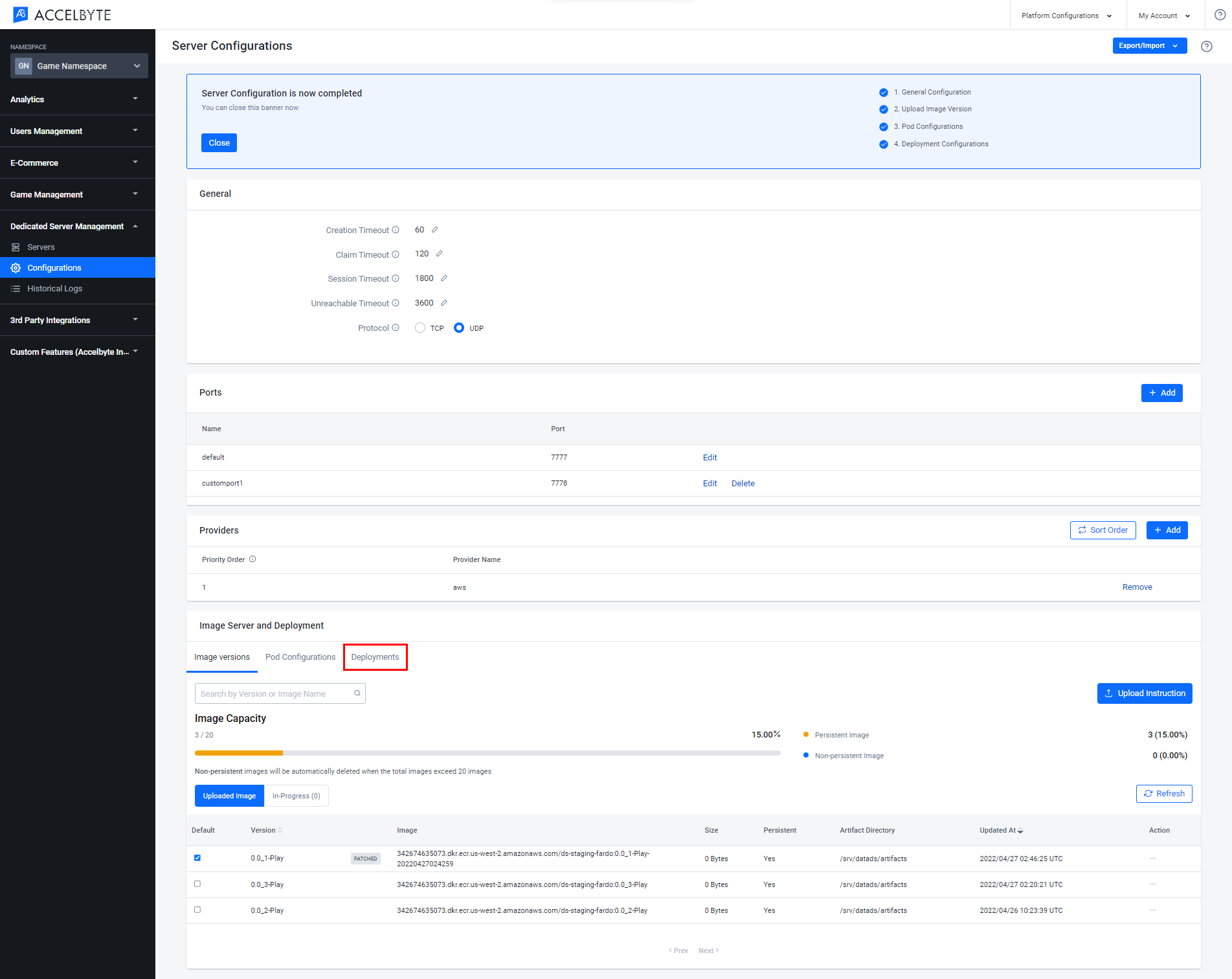This screenshot has height=979, width=1232.
Task: Remove the aws provider
Action: (x=1137, y=587)
